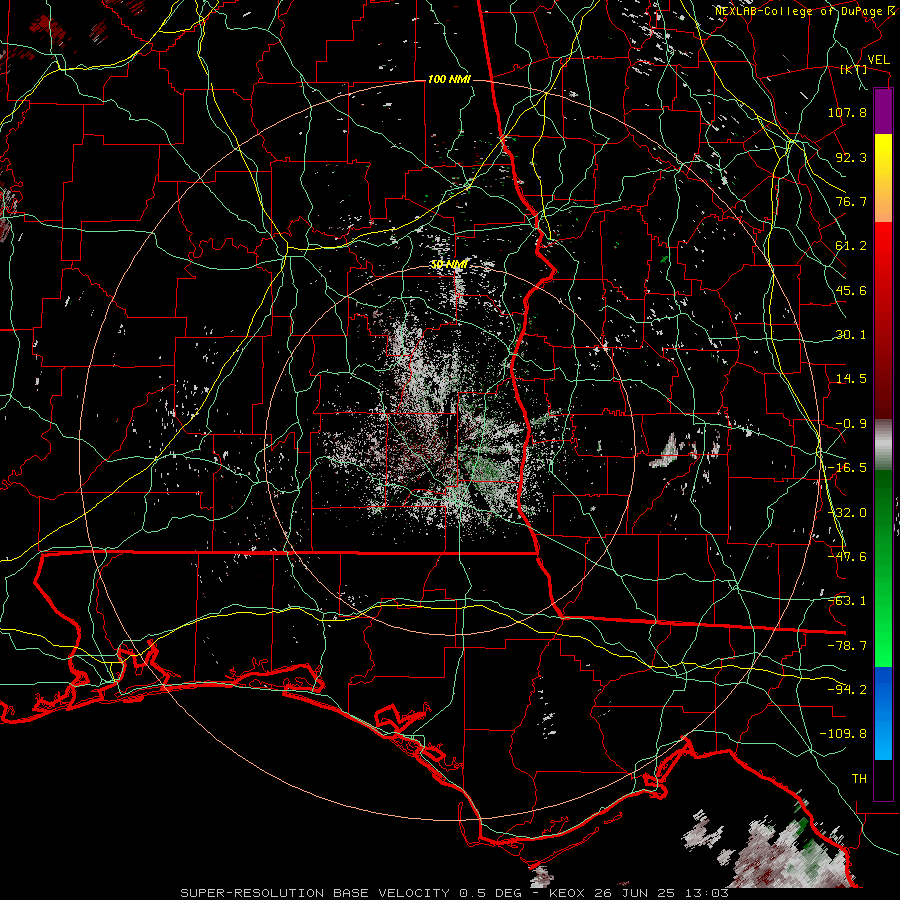Click the VEL legend title
The image size is (900, 900).
[878, 60]
